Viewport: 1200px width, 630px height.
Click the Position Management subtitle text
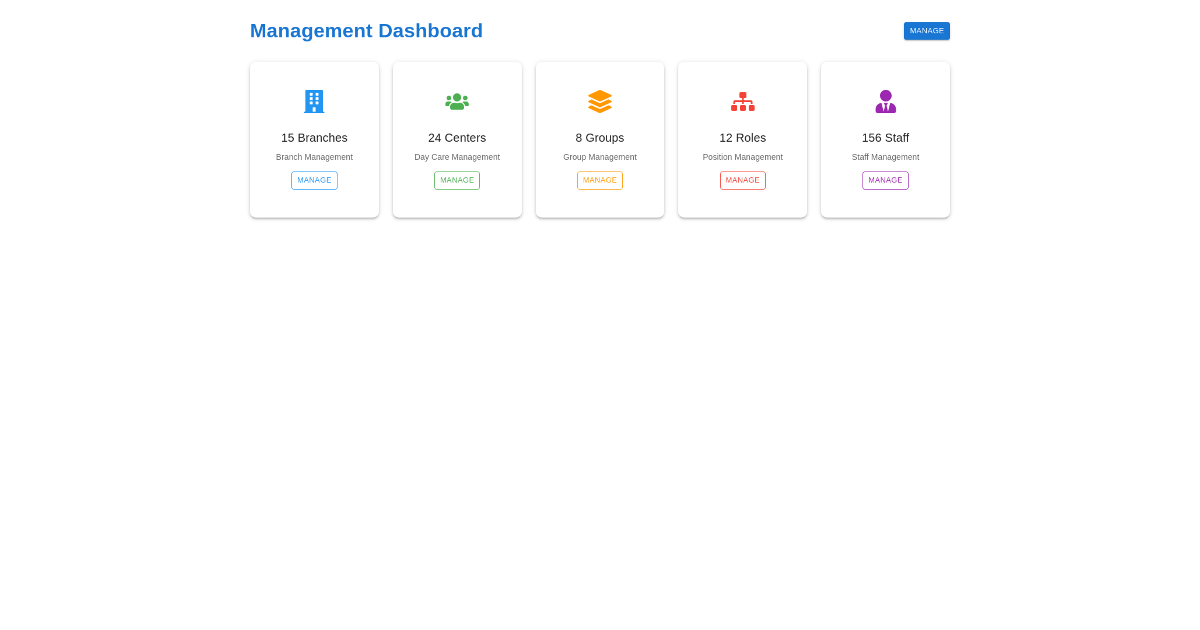pos(742,157)
